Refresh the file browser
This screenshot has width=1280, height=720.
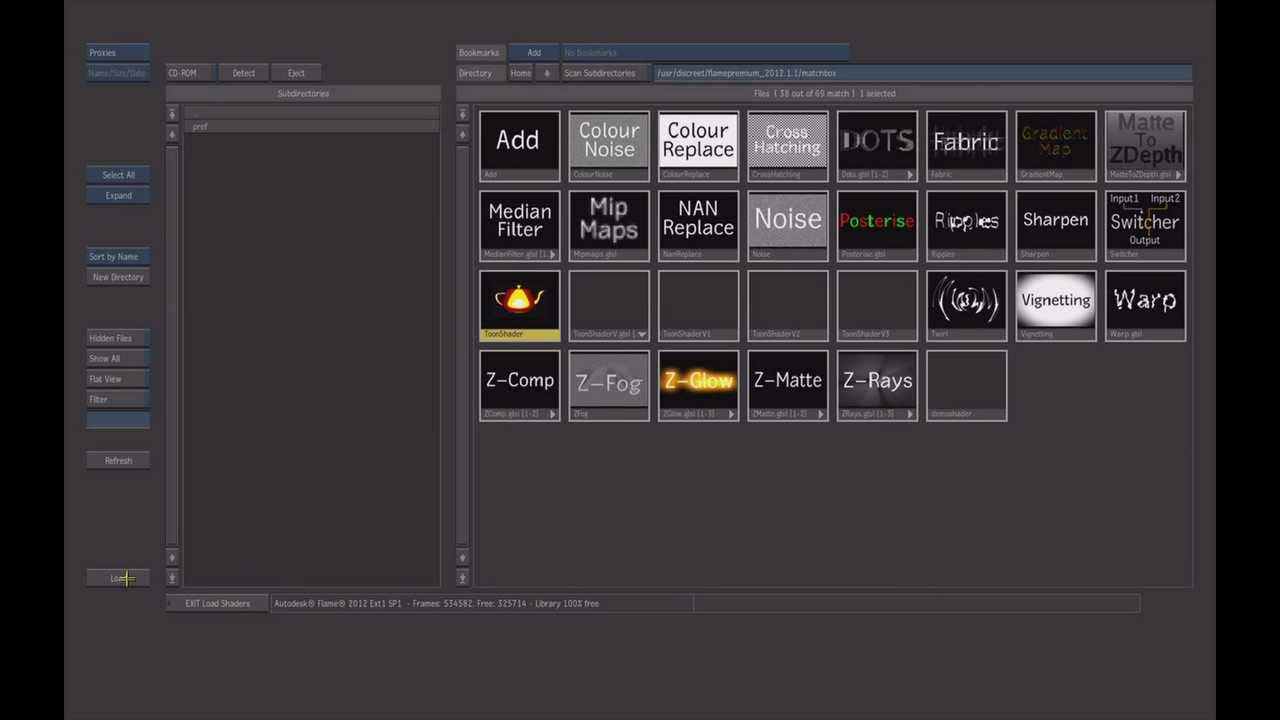118,461
